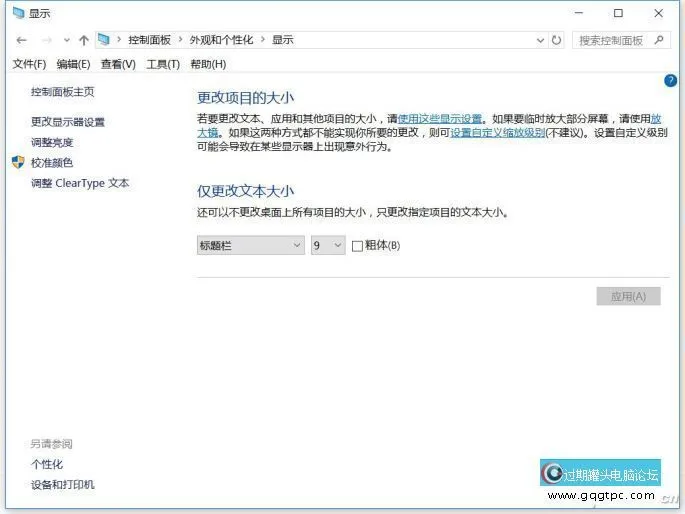Maximize the 显示 window
Viewport: 685px width, 514px height.
click(x=618, y=13)
